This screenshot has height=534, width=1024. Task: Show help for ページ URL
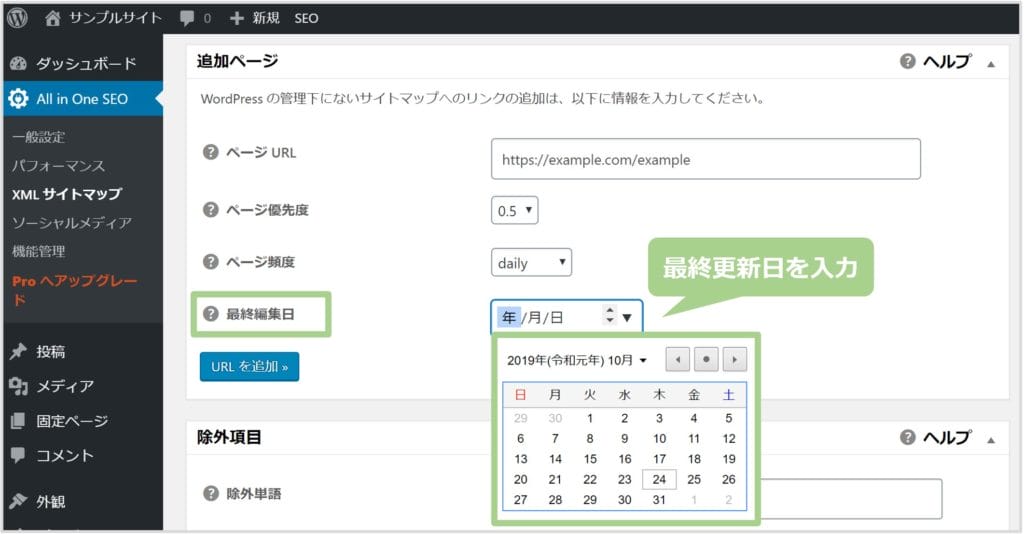pos(210,152)
